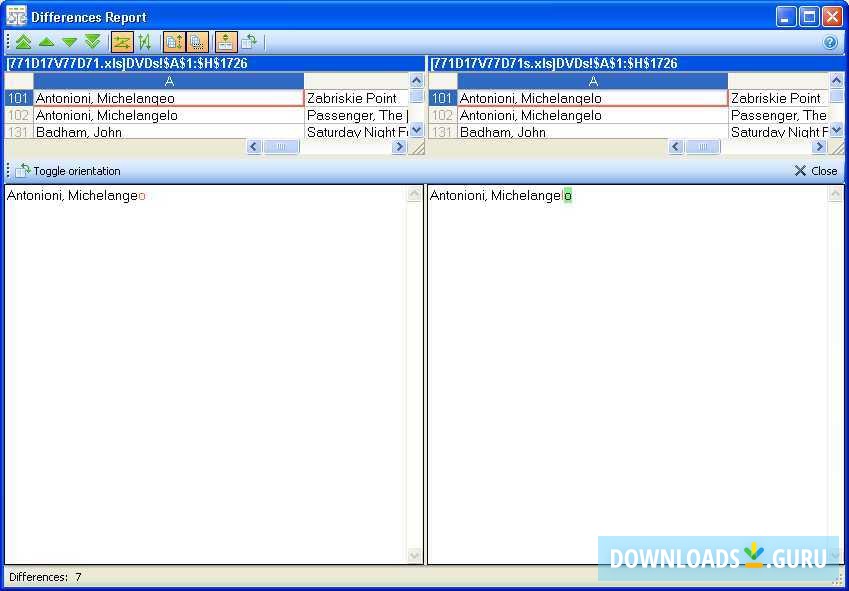
Task: Jump to the first difference
Action: 24,41
